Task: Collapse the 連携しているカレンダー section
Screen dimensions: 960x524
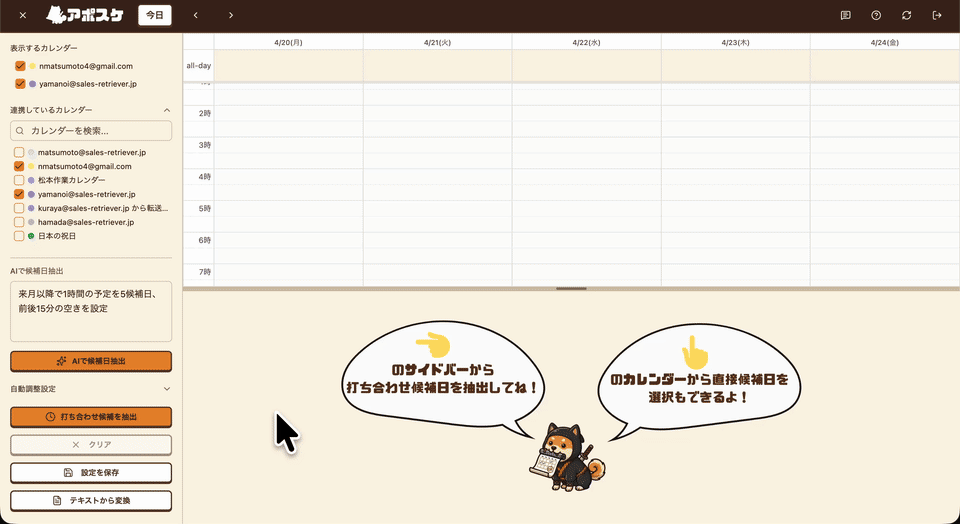Action: [x=167, y=110]
